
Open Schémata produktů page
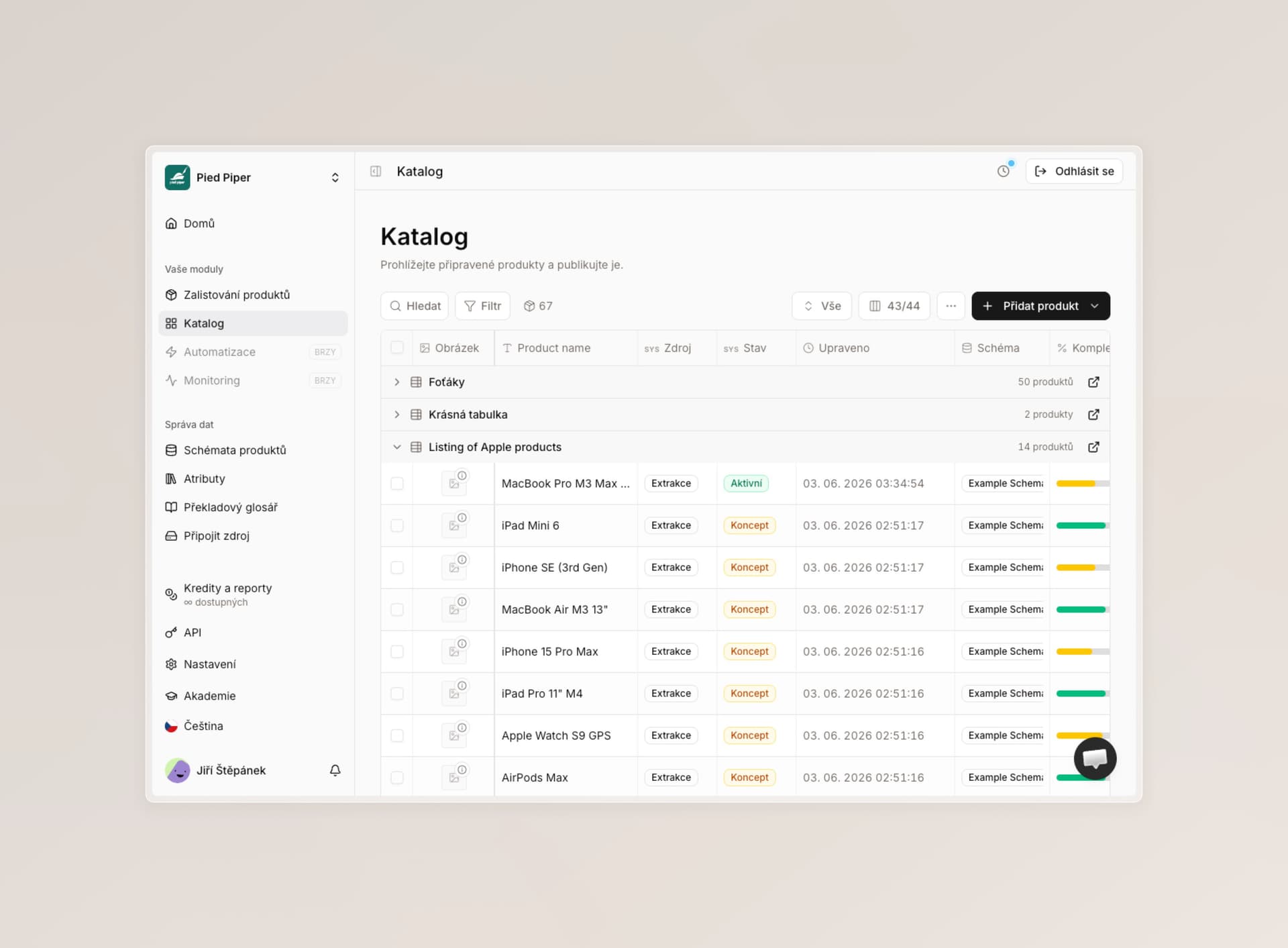click(253, 450)
